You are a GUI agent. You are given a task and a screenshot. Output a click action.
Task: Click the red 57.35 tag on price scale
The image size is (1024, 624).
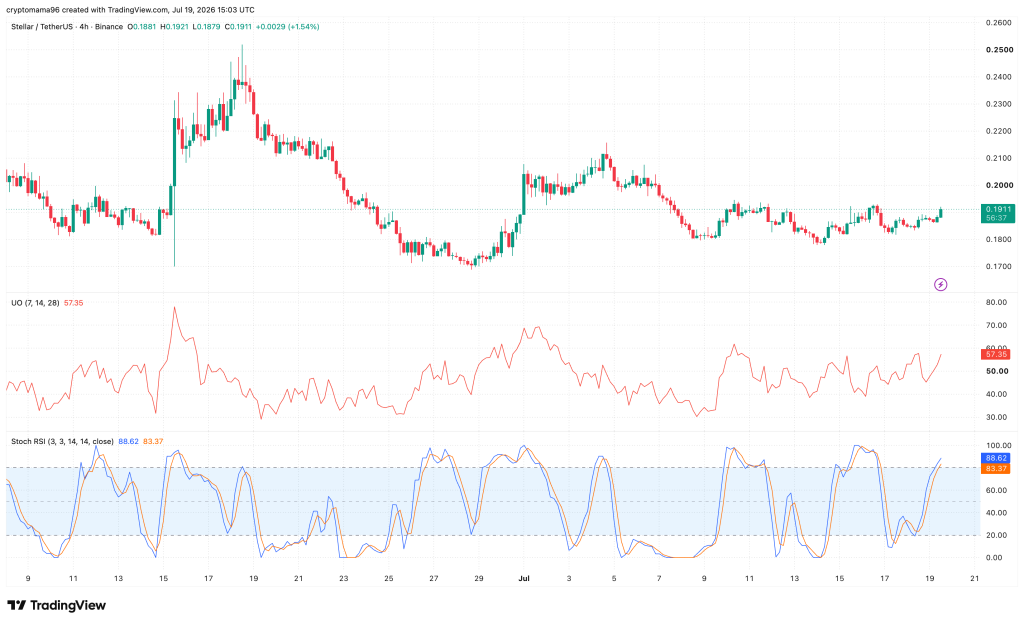[996, 354]
